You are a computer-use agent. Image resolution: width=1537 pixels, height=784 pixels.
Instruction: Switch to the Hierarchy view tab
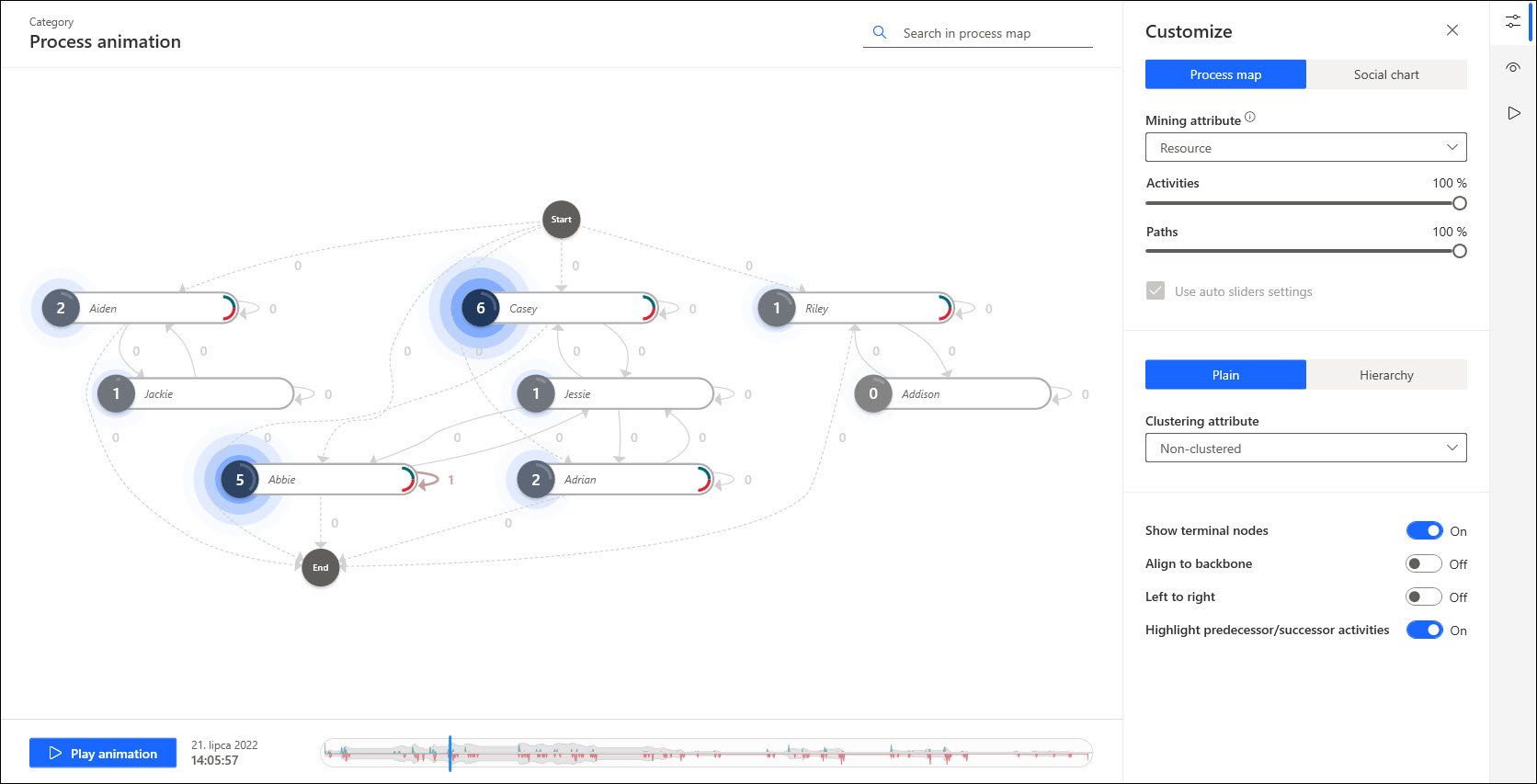point(1385,375)
